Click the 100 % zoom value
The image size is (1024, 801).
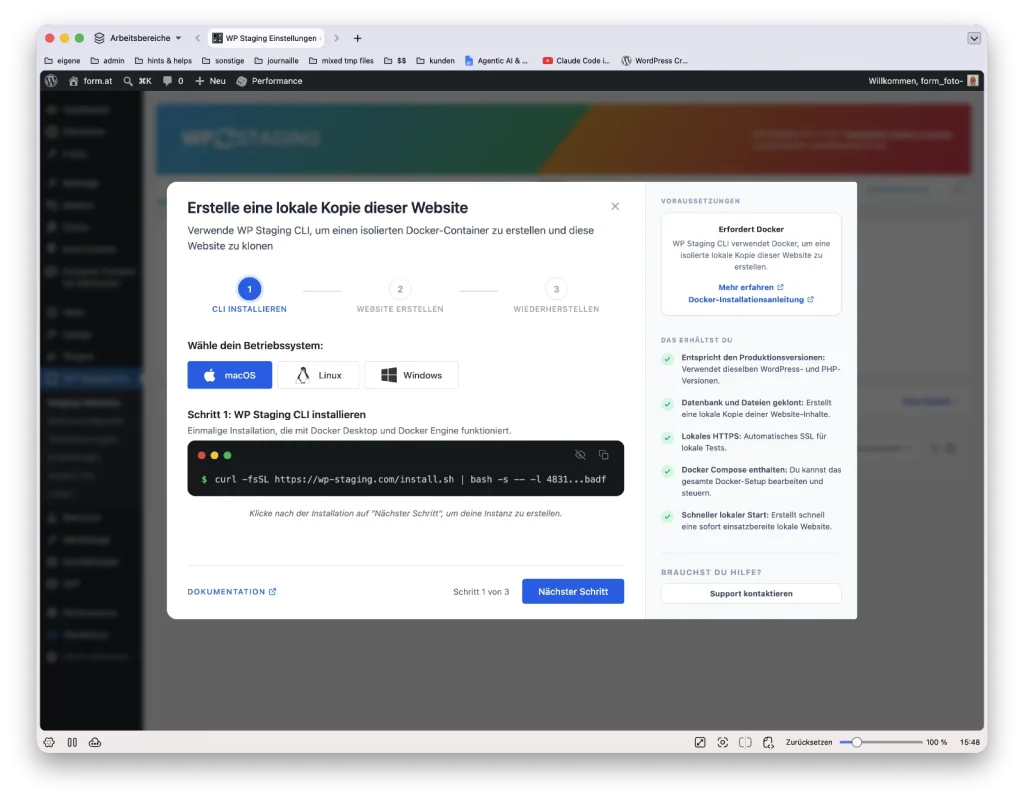(936, 742)
